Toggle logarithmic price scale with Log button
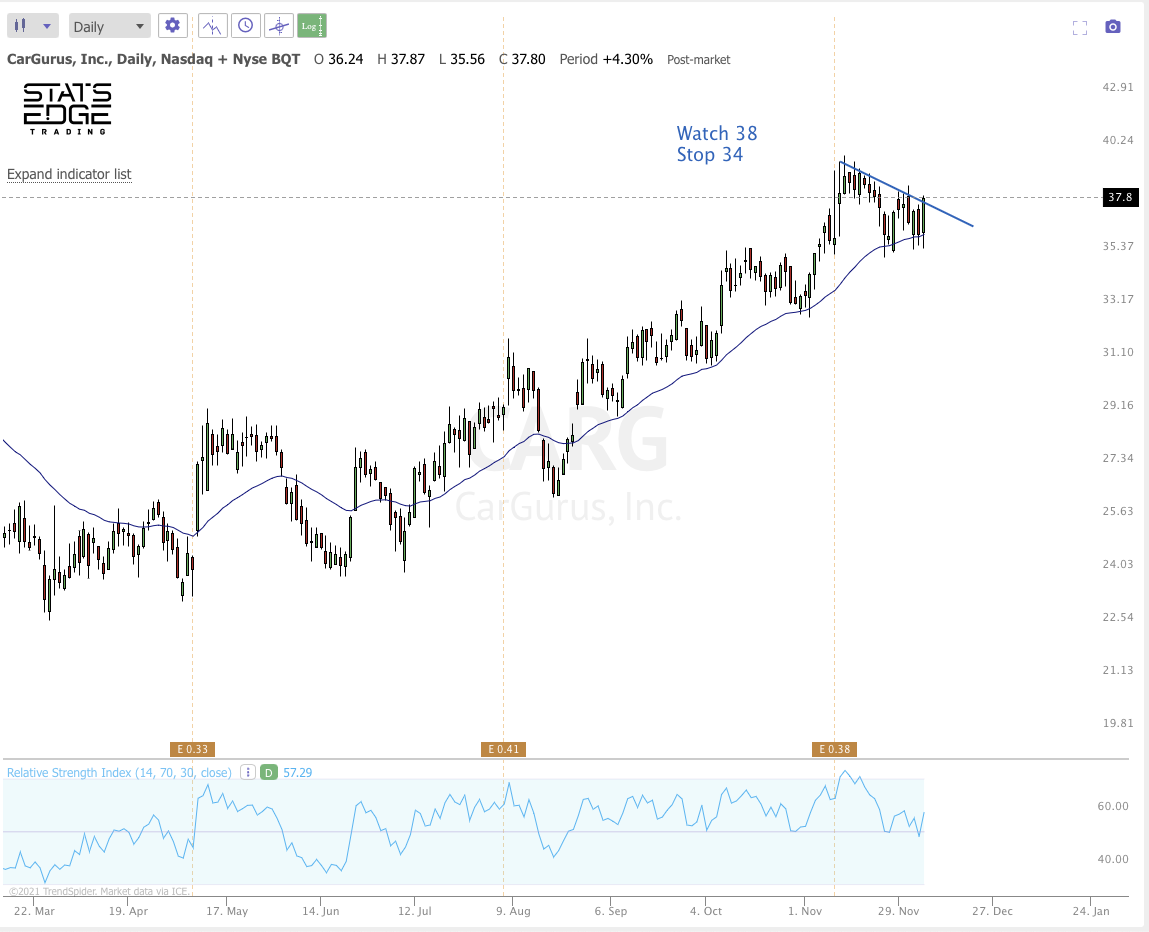The width and height of the screenshot is (1149, 932). [x=312, y=25]
